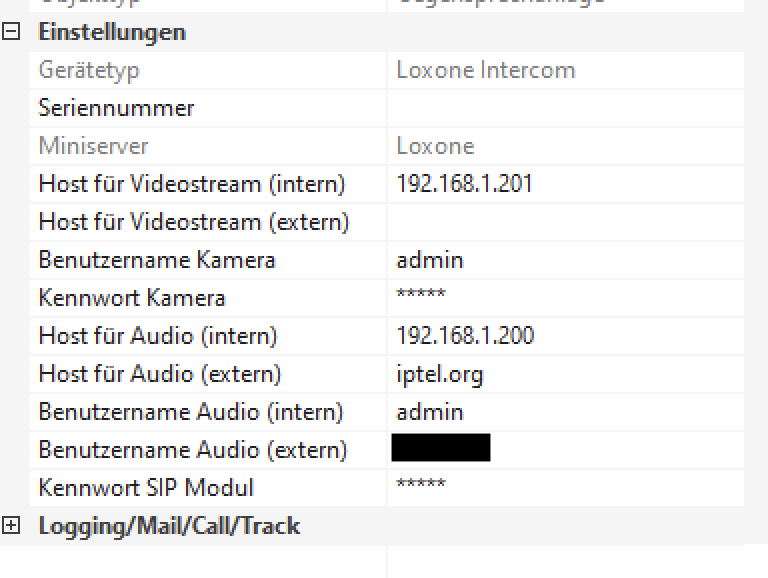768x578 pixels.
Task: Click the Kennwort Kamera password field
Action: (x=421, y=298)
